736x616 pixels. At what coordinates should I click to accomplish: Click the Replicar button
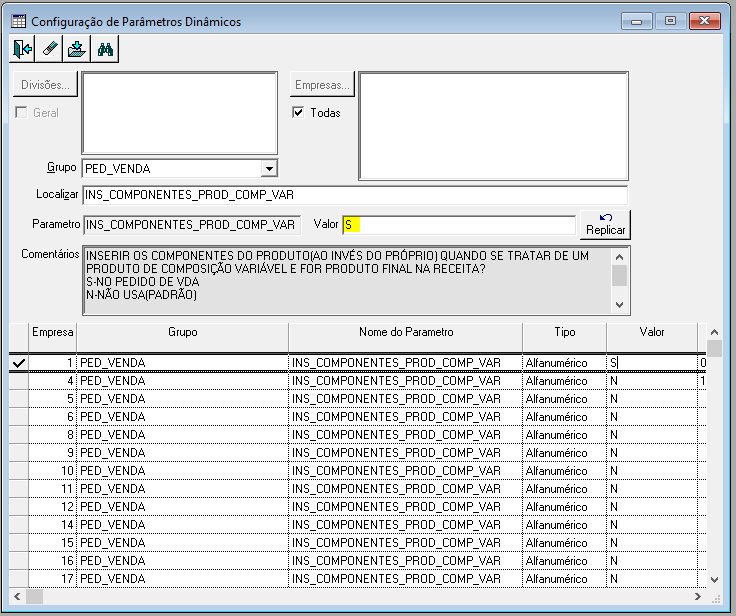606,224
